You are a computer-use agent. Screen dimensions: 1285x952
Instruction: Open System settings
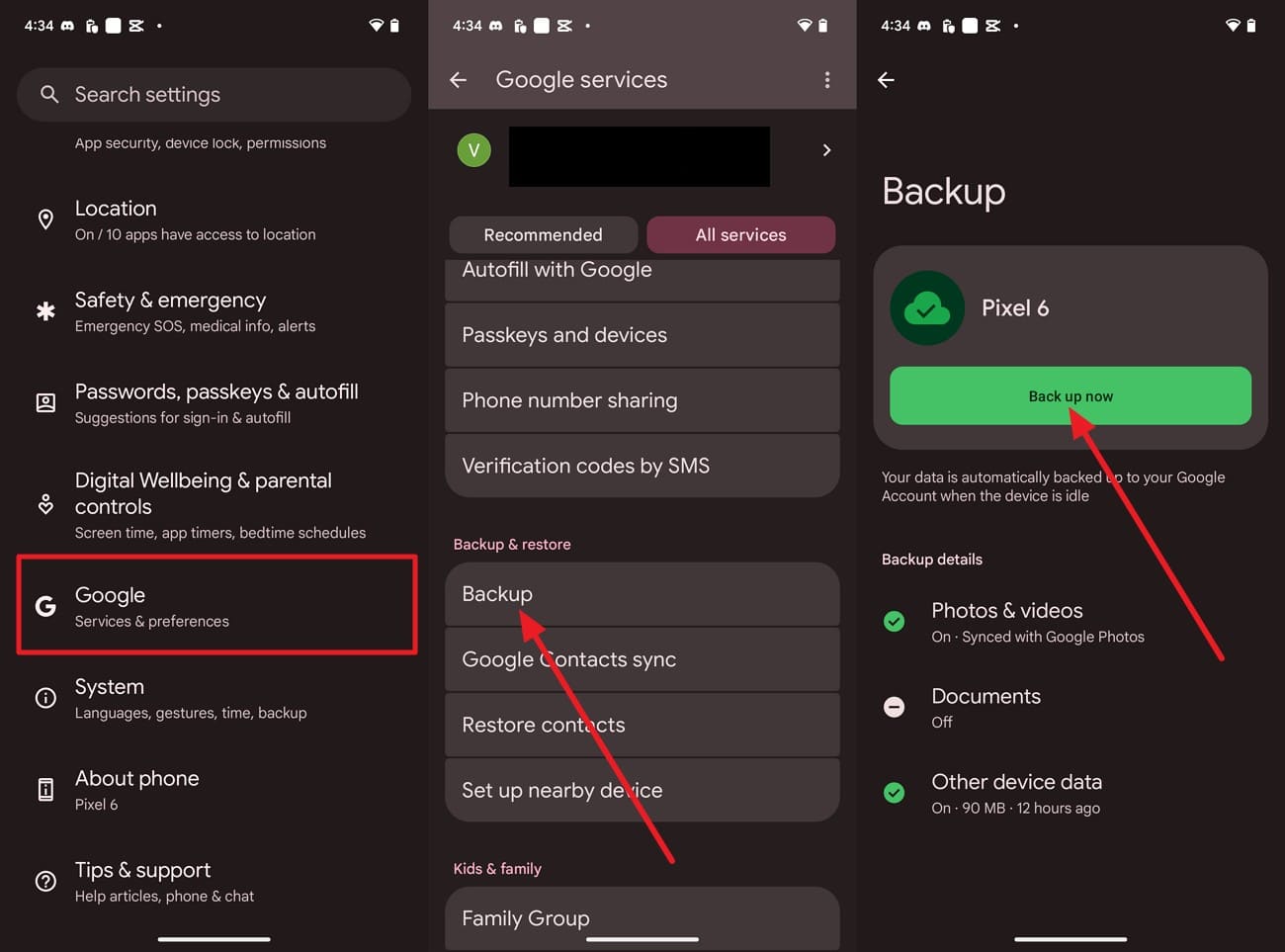(x=214, y=698)
